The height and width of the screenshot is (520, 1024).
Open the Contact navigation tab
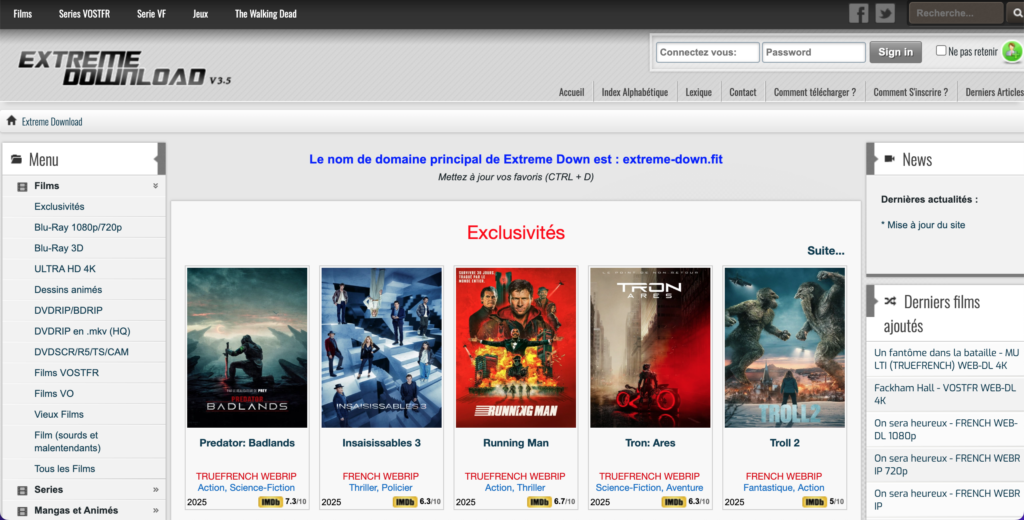click(743, 92)
